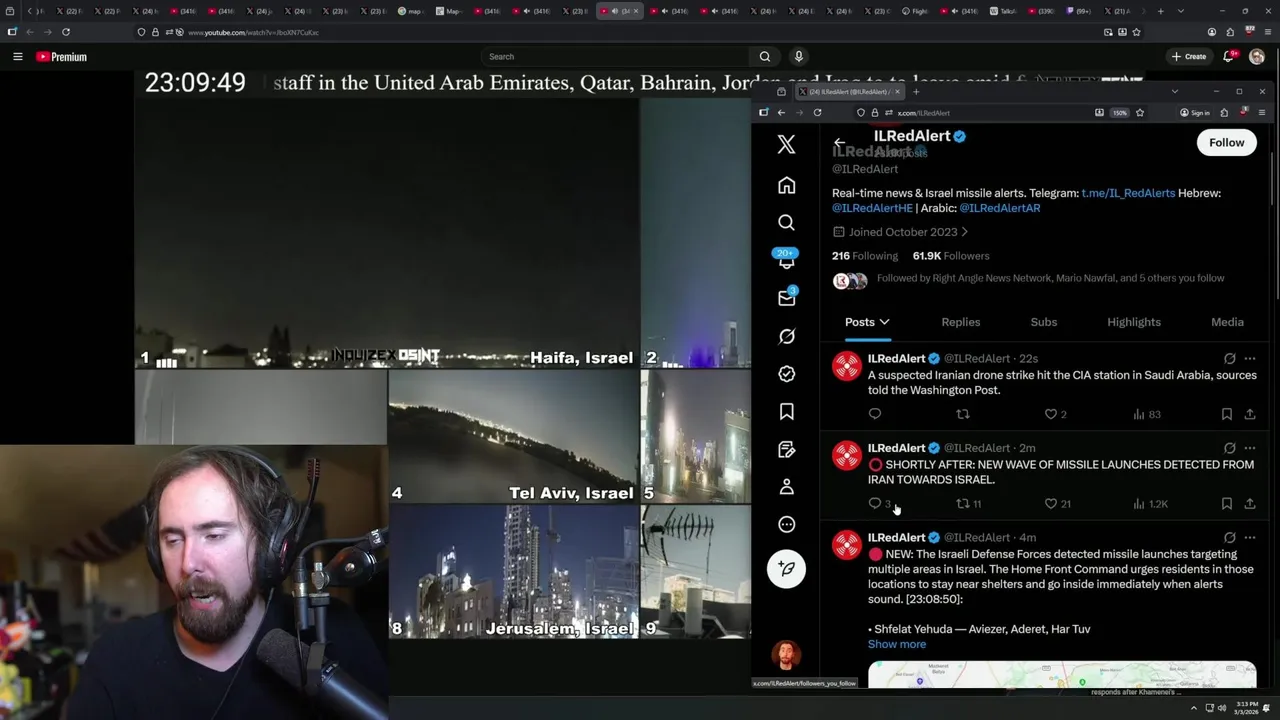This screenshot has height=720, width=1280.
Task: Click the X logo in sidebar
Action: [x=787, y=145]
